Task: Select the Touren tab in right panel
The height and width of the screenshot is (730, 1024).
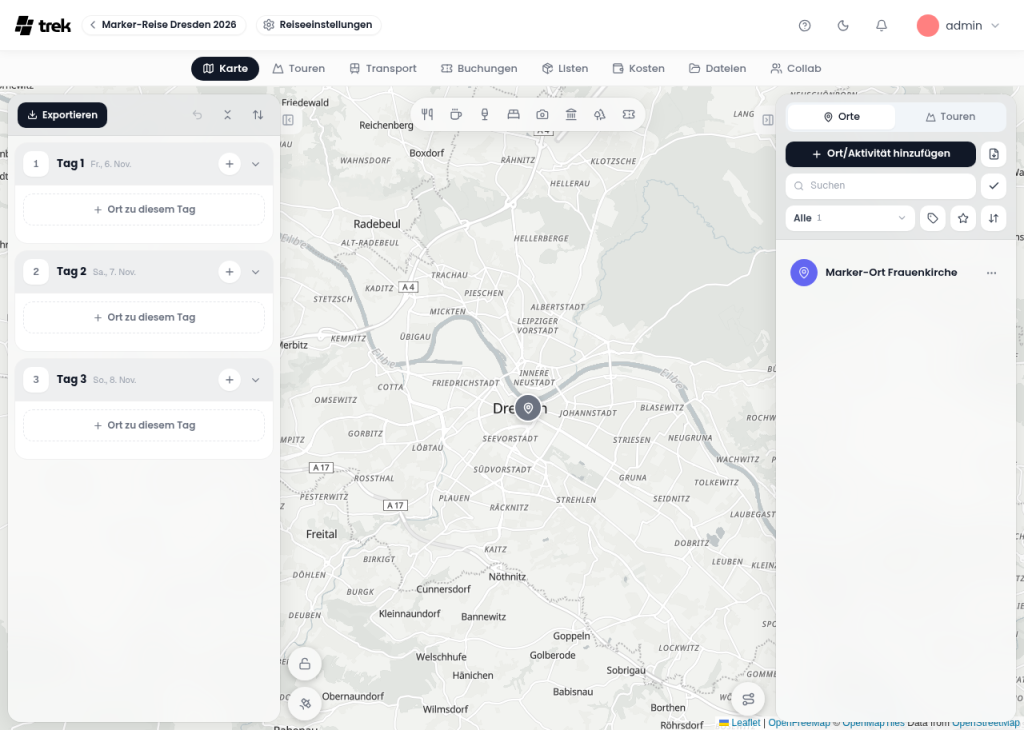Action: (x=950, y=117)
